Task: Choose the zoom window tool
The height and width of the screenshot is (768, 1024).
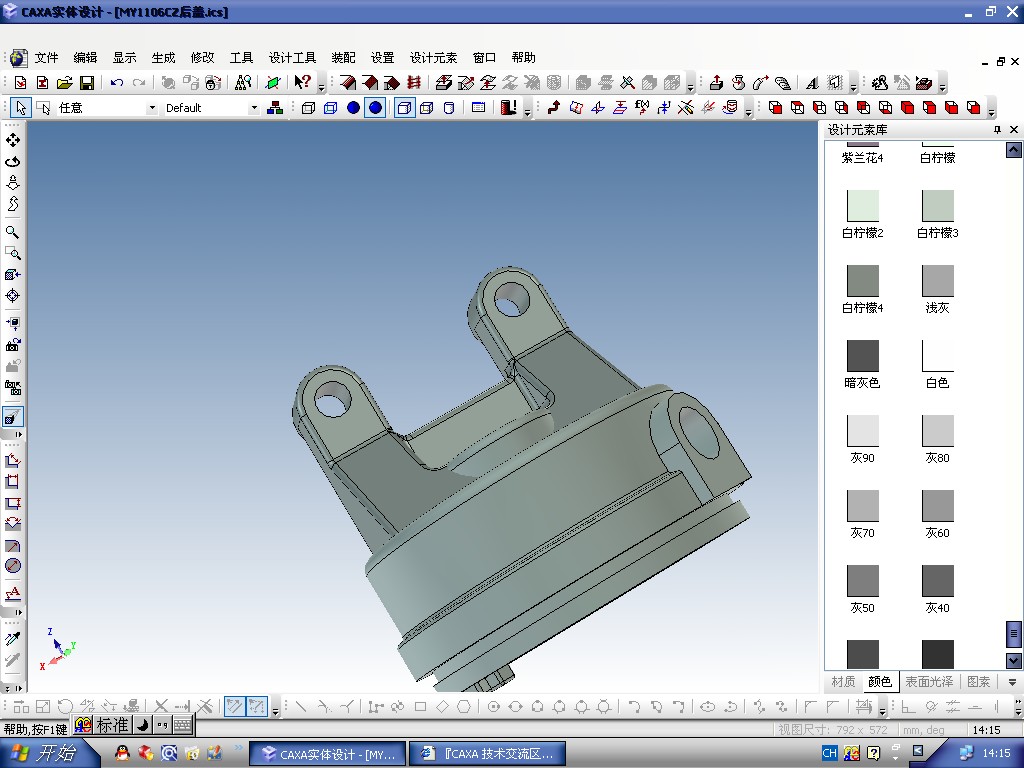Action: pyautogui.click(x=12, y=253)
